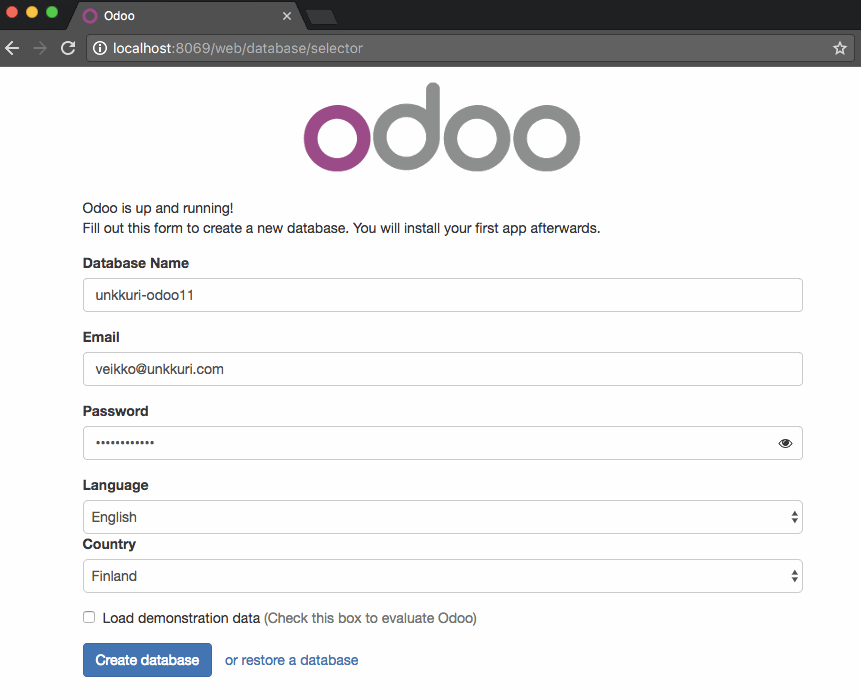The width and height of the screenshot is (861, 700).
Task: Expand the Country dropdown showing Finland
Action: [442, 576]
